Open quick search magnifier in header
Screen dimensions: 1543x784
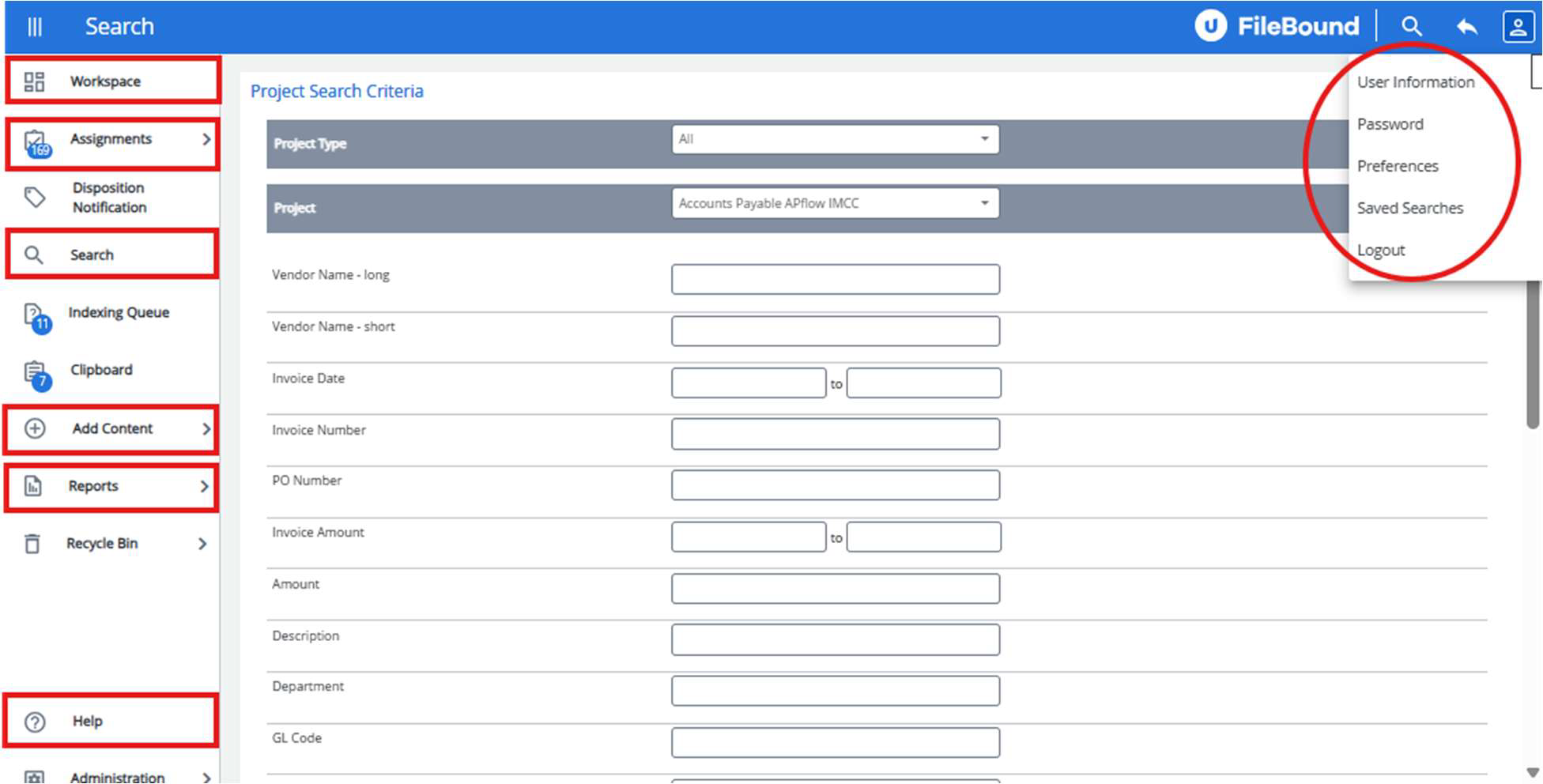[x=1412, y=27]
